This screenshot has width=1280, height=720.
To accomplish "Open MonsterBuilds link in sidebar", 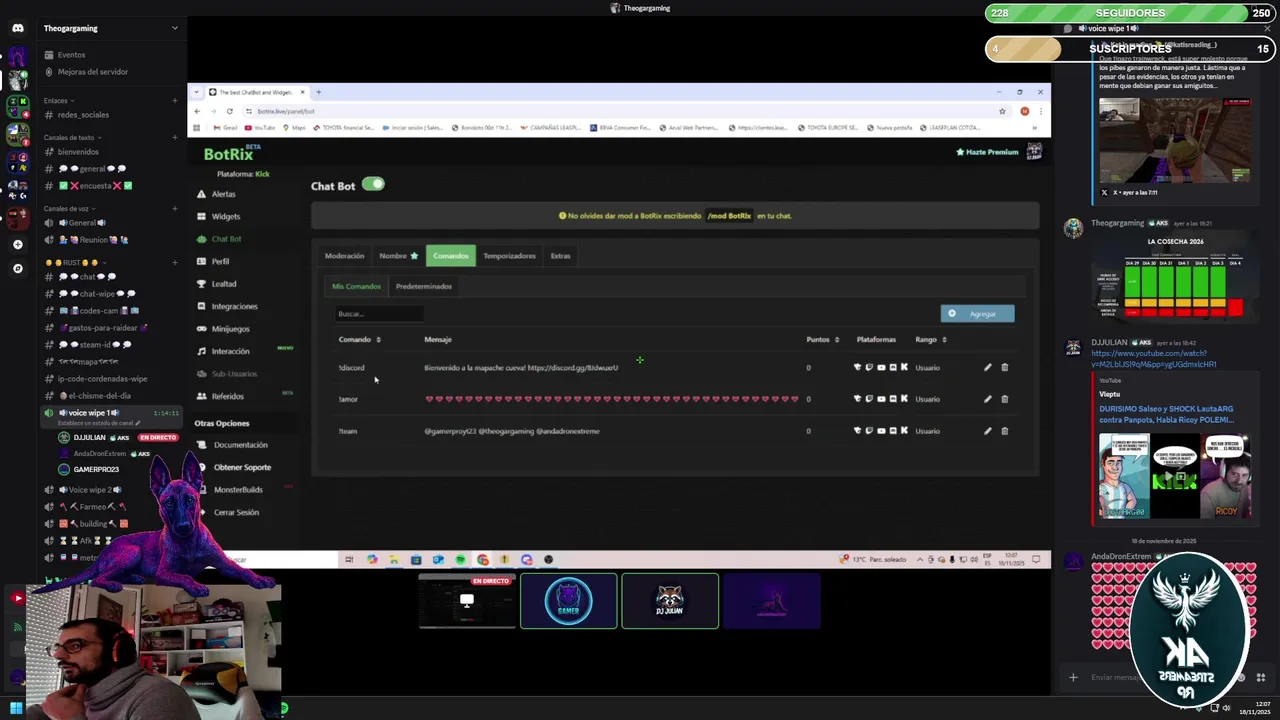I will click(x=238, y=490).
